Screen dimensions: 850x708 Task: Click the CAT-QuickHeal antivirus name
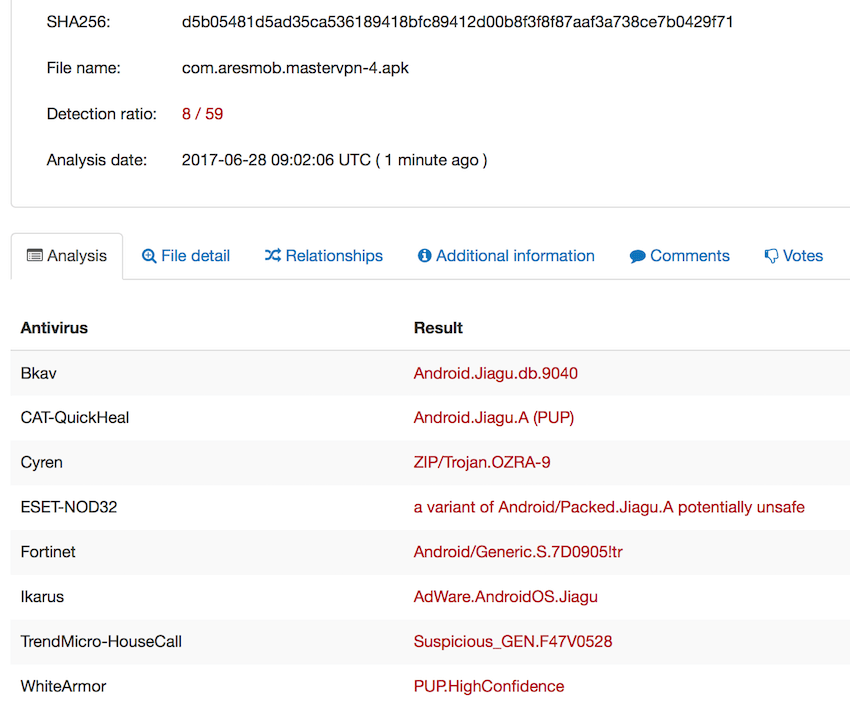[x=75, y=417]
